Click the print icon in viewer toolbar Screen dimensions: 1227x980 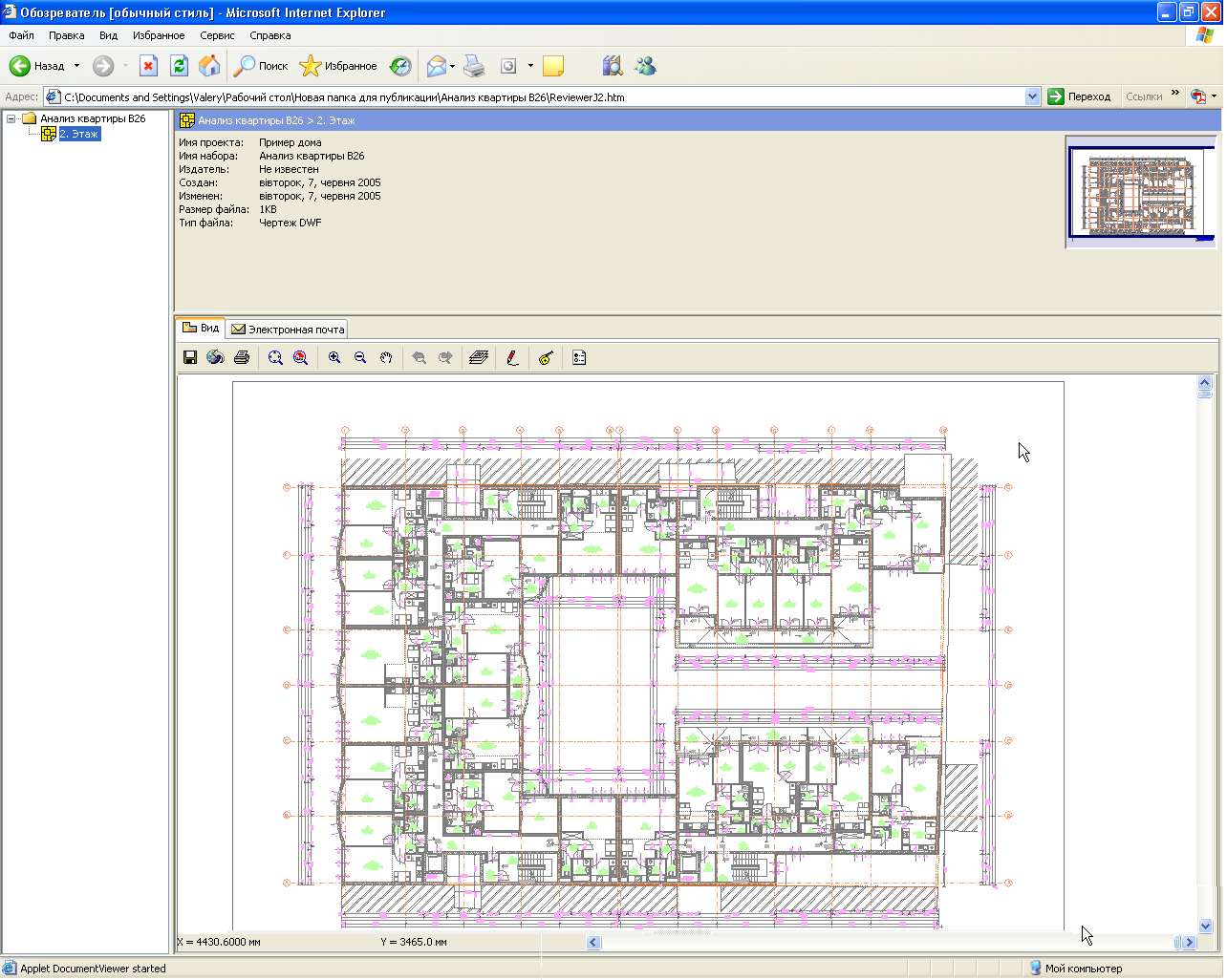pos(242,358)
